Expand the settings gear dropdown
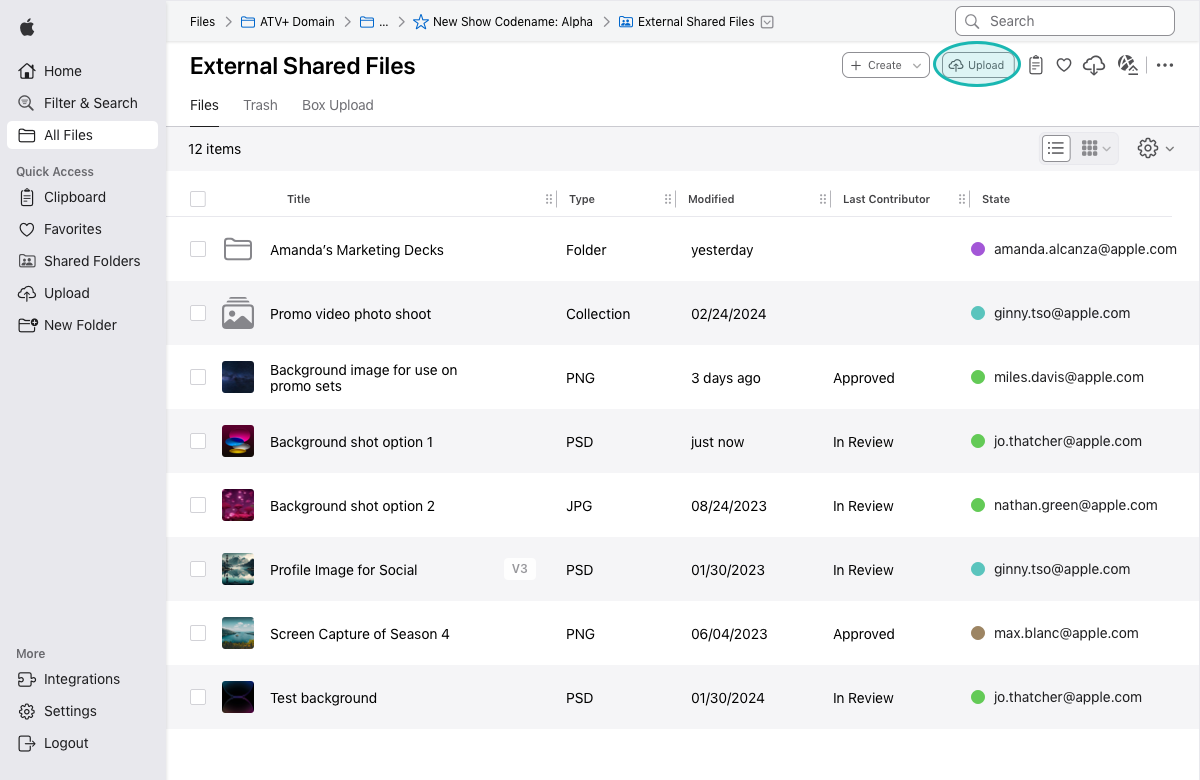Viewport: 1200px width, 780px height. coord(1155,149)
